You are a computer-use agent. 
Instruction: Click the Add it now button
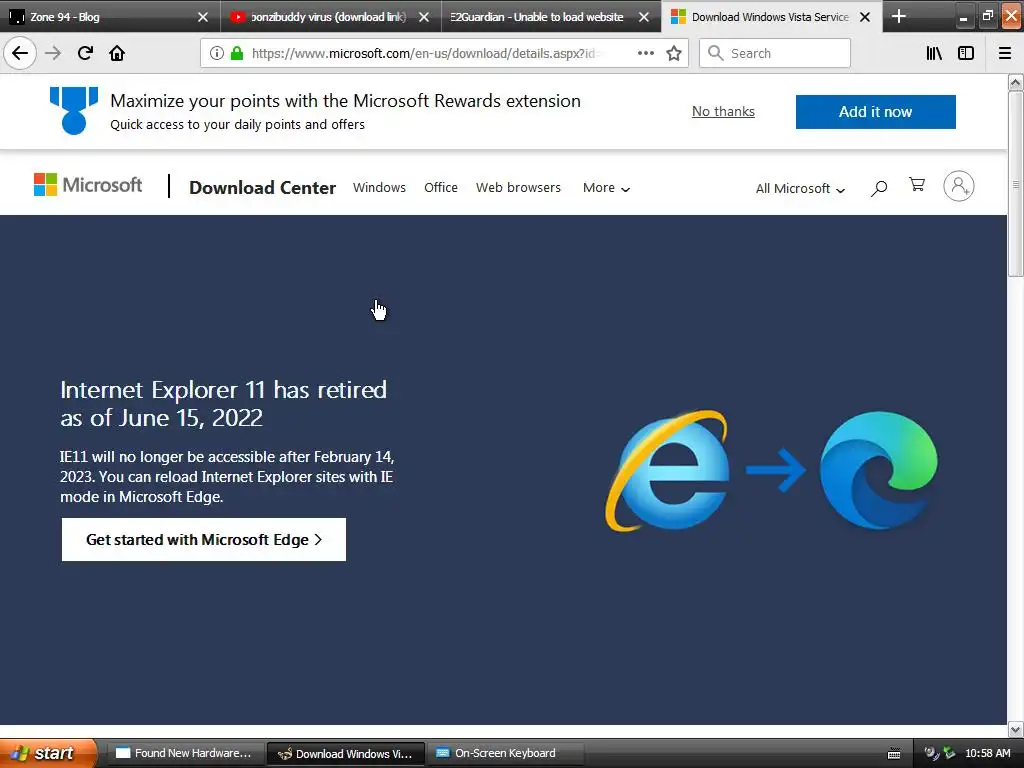pos(875,112)
